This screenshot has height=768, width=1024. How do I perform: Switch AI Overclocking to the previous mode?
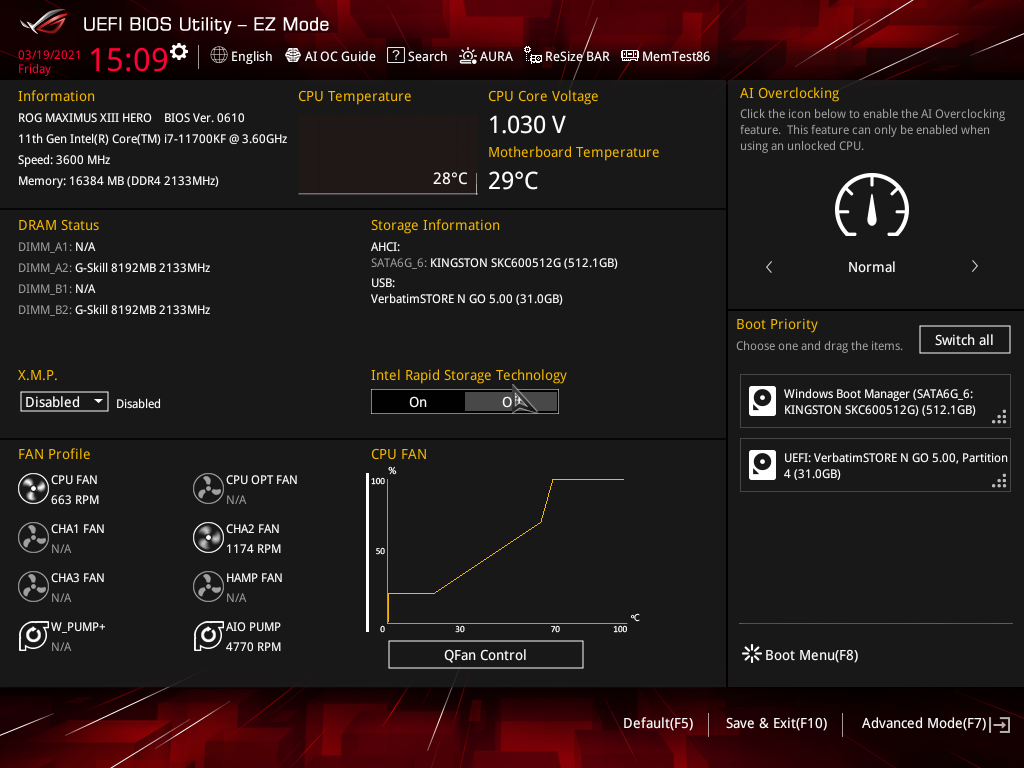point(769,266)
